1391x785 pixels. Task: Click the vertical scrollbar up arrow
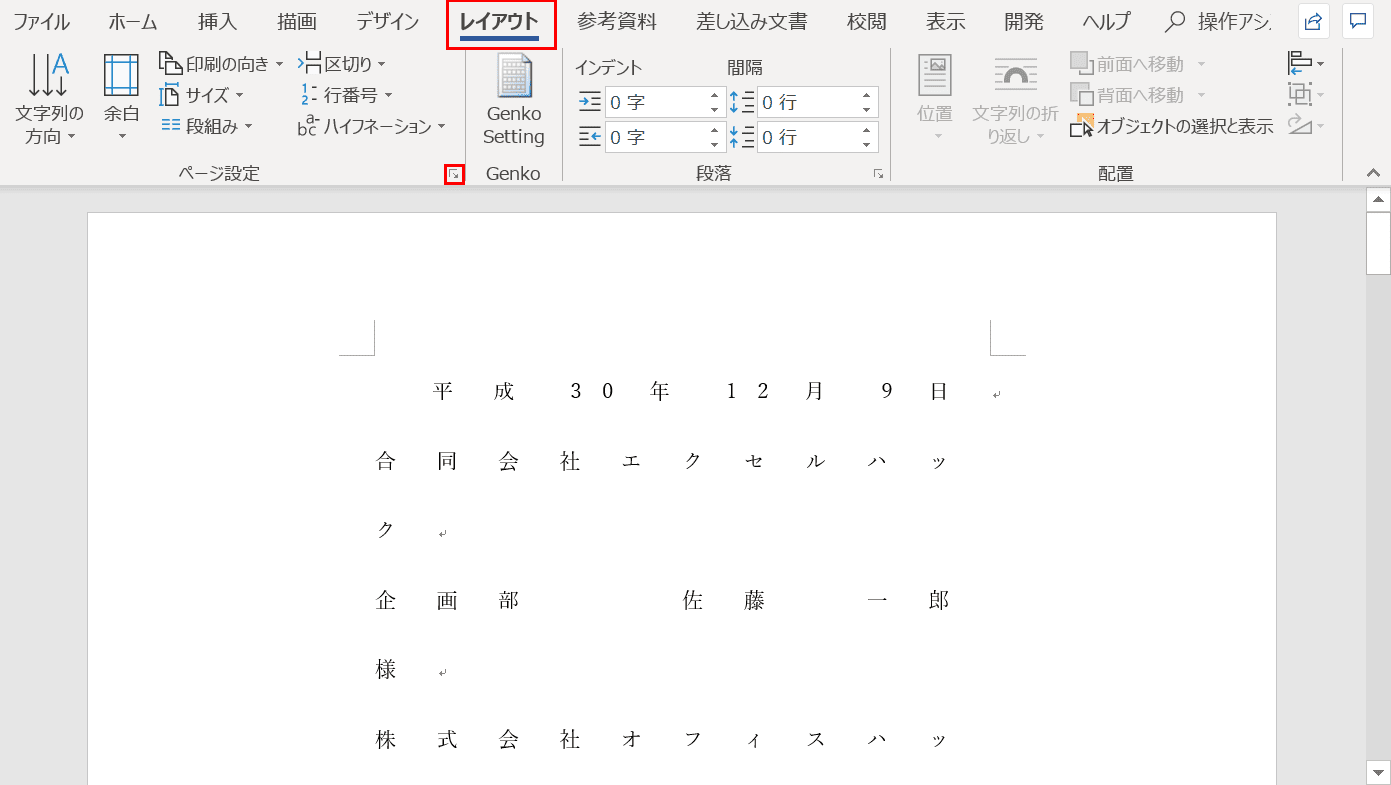1379,200
